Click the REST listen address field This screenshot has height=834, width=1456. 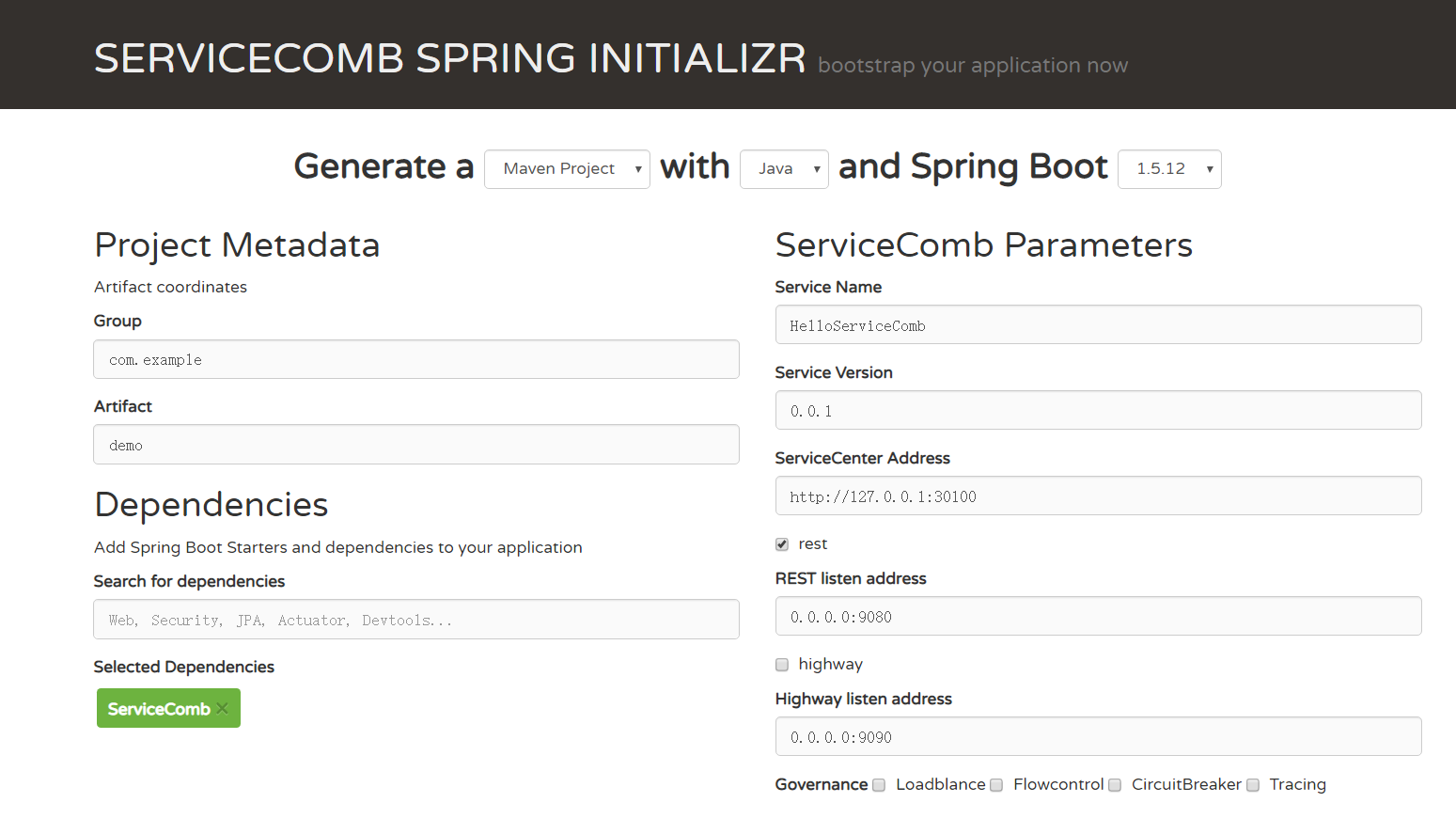(1098, 617)
